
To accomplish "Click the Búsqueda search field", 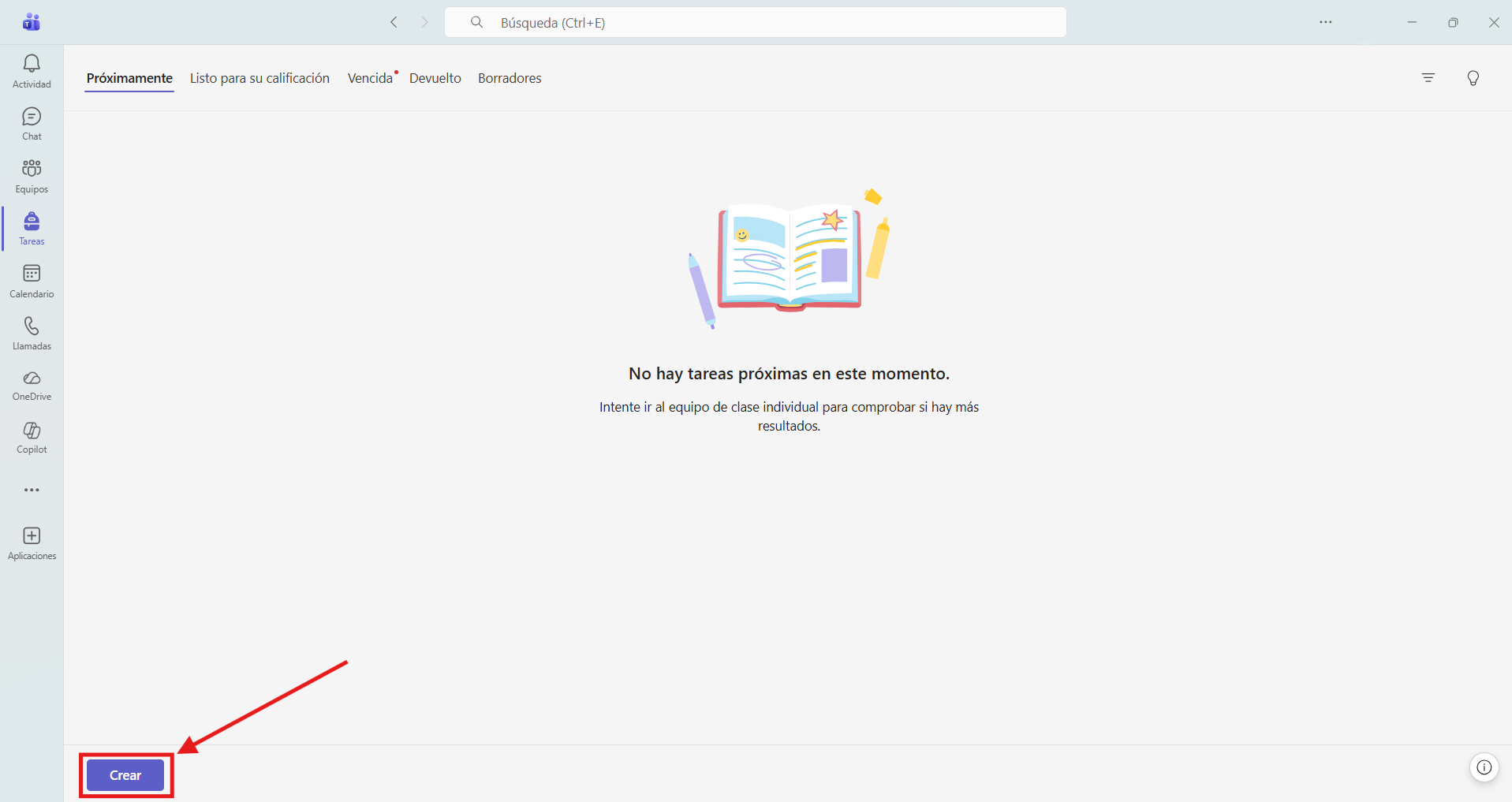I will 756,22.
